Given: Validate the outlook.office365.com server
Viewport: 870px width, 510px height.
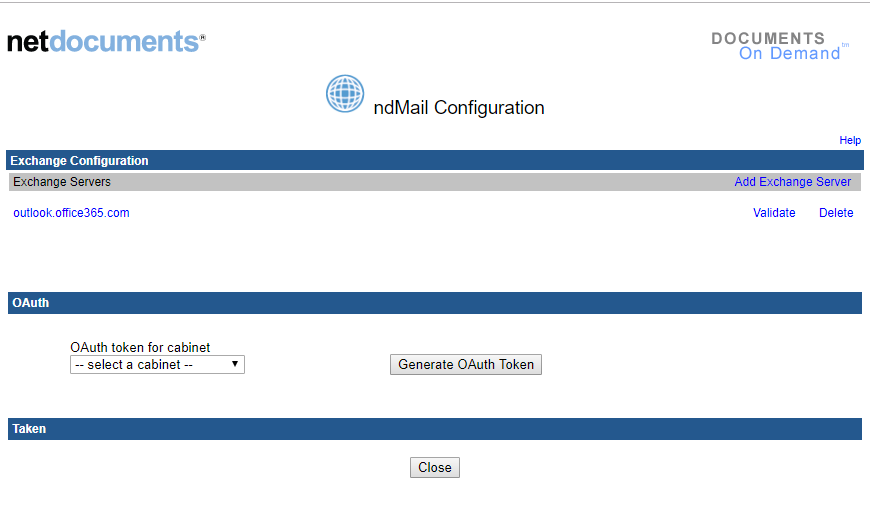Looking at the screenshot, I should click(x=774, y=213).
